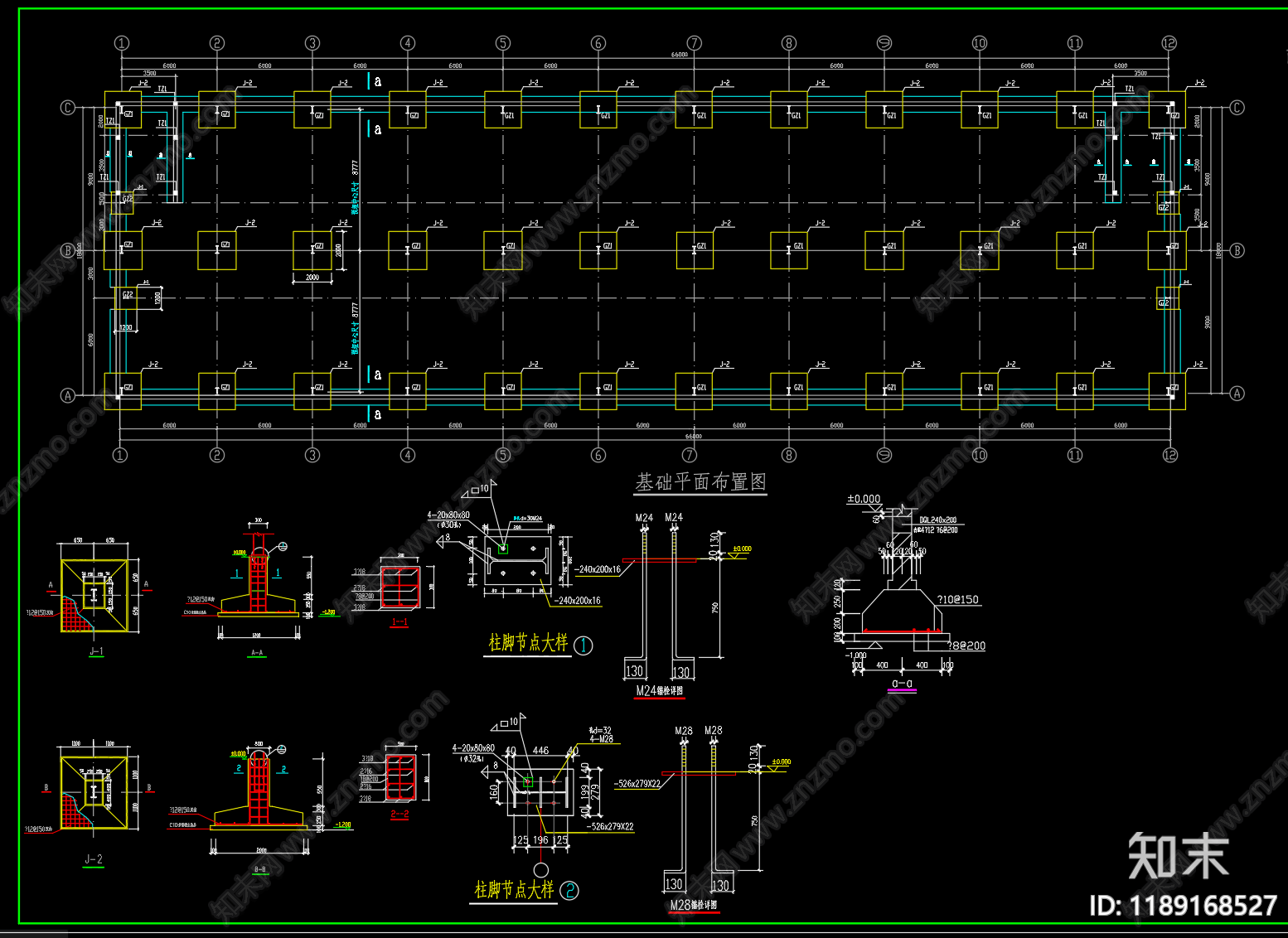1288x938 pixels.
Task: Select the ?8@200 rebar annotation
Action: [966, 645]
